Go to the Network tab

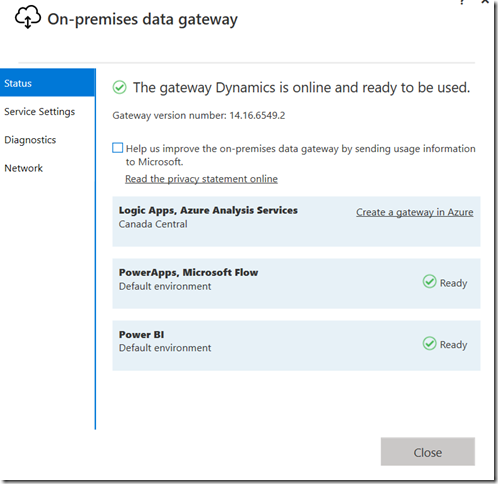[x=24, y=168]
